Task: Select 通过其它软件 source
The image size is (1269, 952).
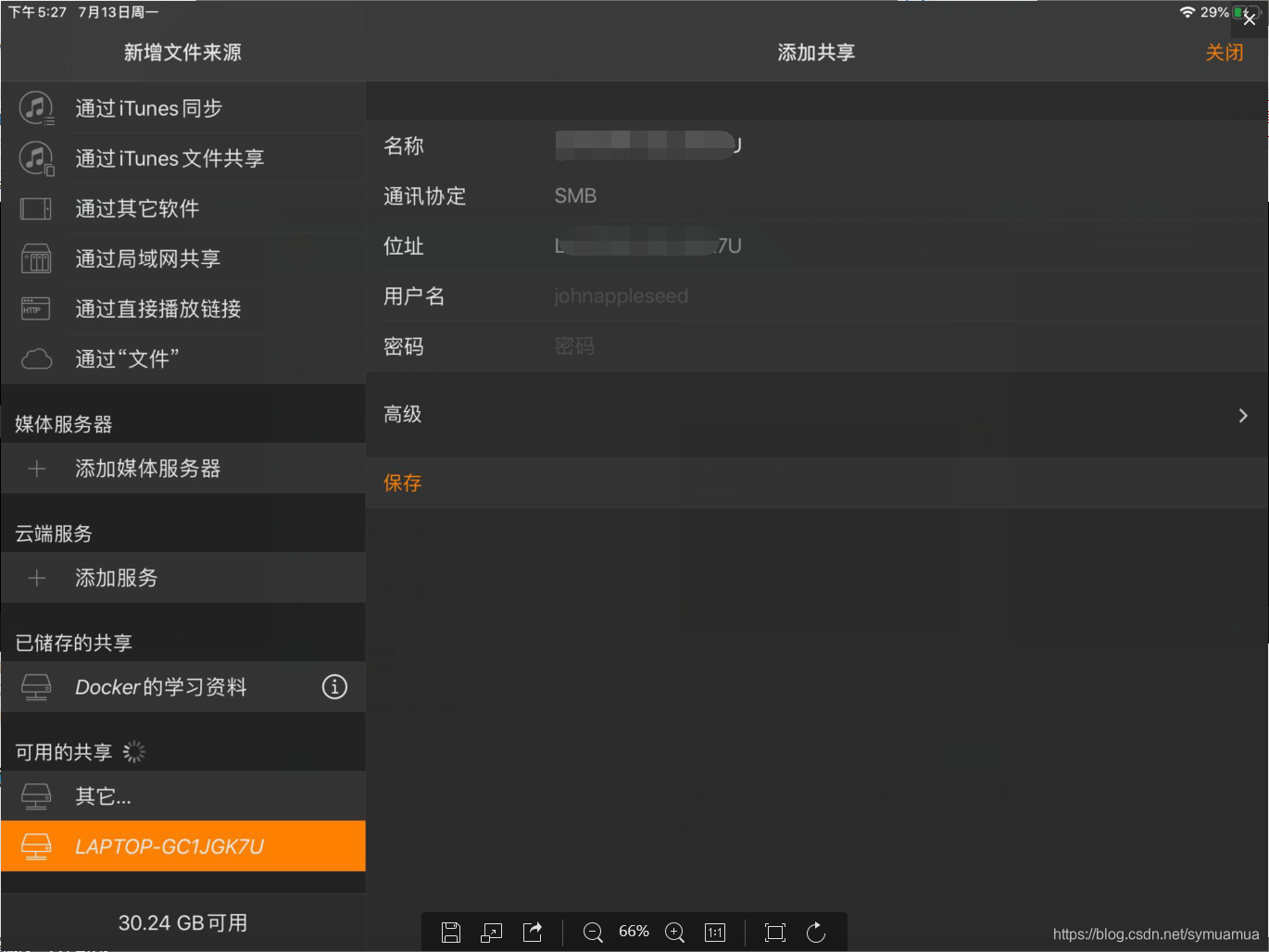Action: pos(183,208)
